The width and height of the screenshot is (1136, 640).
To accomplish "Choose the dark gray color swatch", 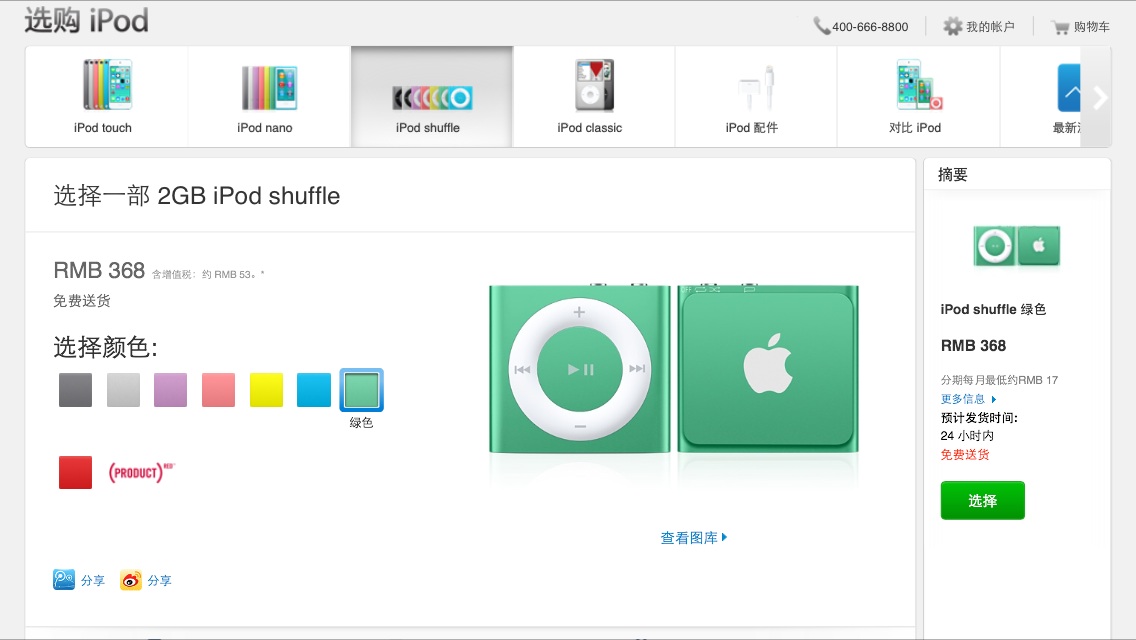I will pyautogui.click(x=75, y=390).
